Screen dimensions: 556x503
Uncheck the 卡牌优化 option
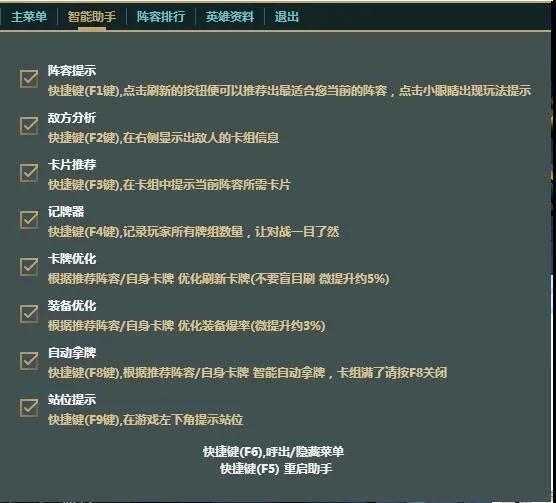tap(29, 267)
